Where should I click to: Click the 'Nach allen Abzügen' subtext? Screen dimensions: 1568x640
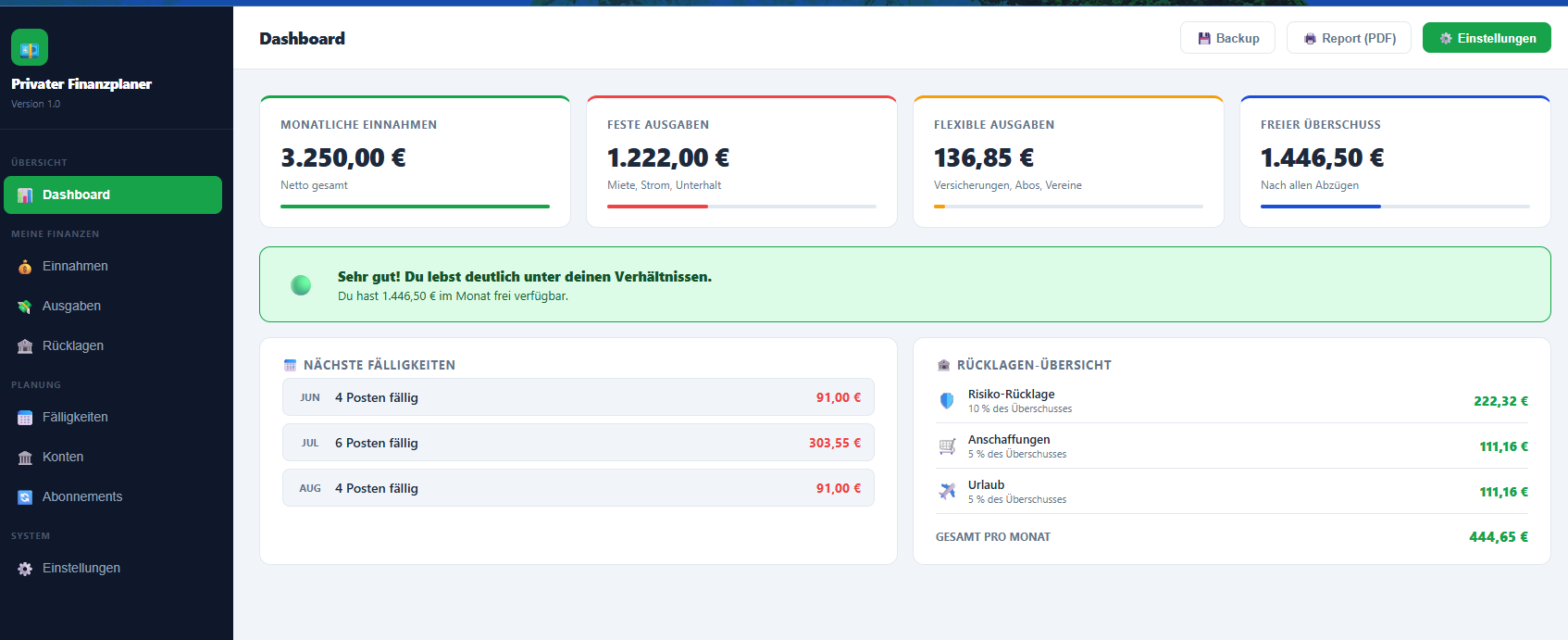[1310, 185]
